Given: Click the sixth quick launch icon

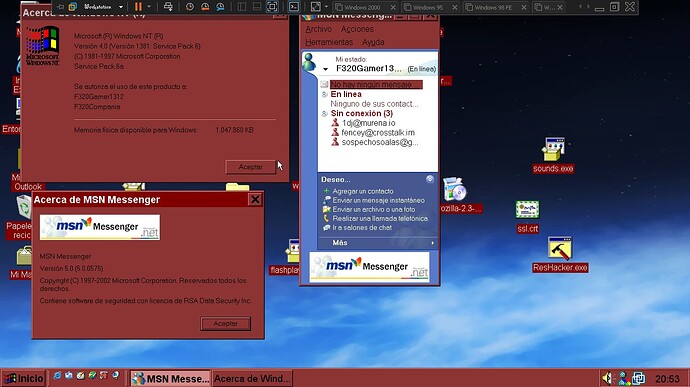Looking at the screenshot, I should (115, 376).
